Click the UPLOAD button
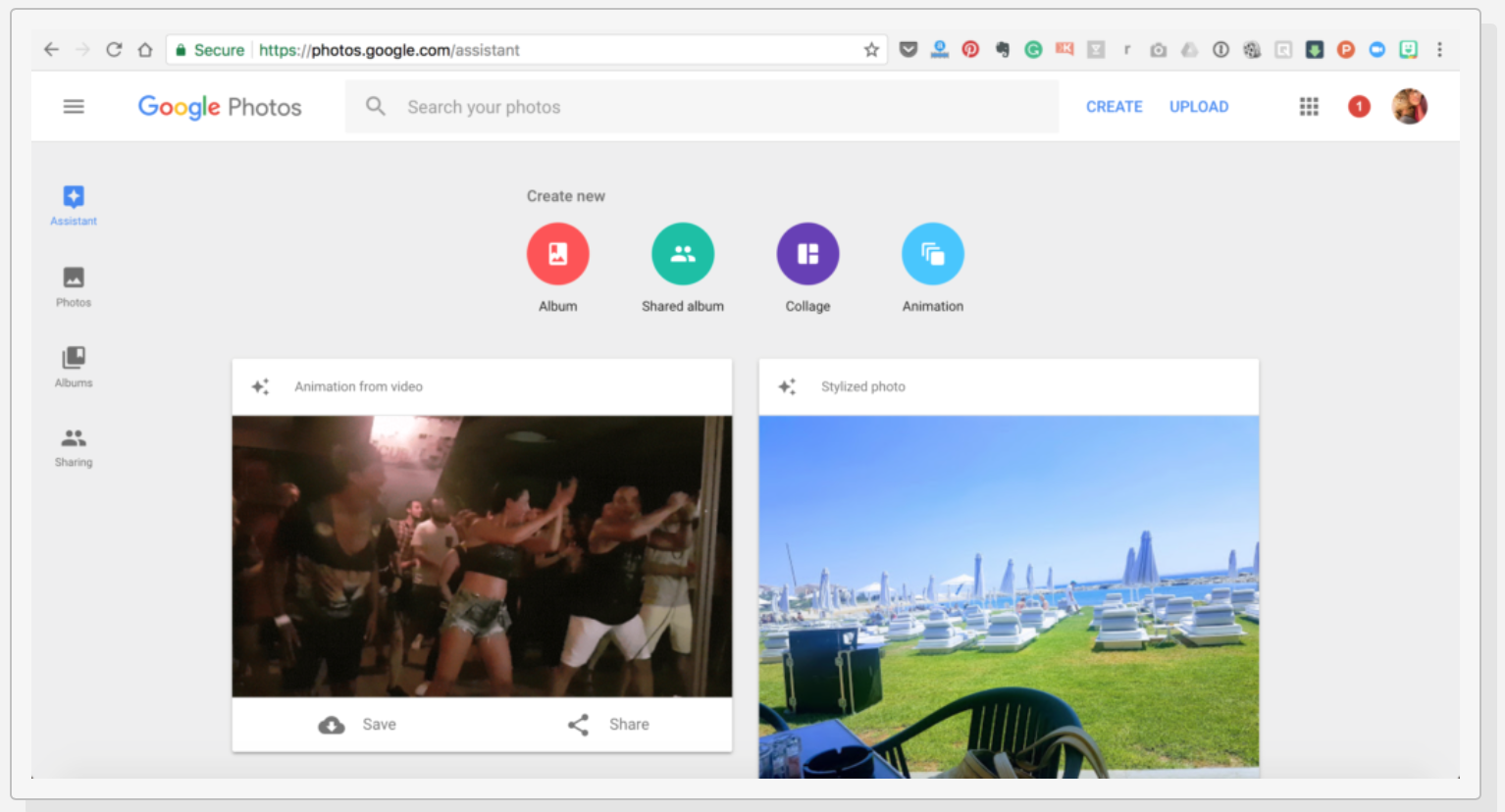 [x=1198, y=107]
